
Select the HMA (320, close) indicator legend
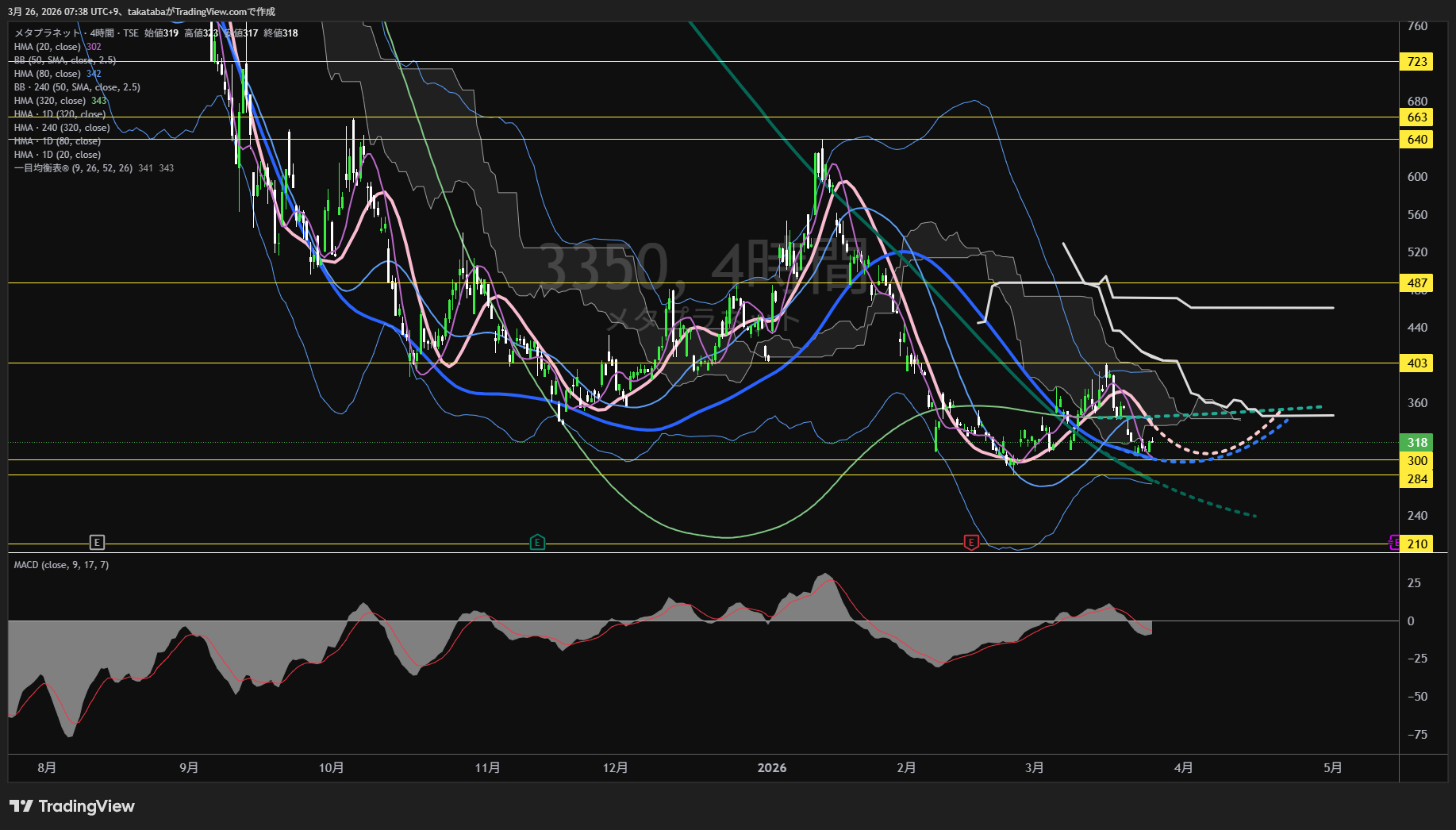coord(50,101)
